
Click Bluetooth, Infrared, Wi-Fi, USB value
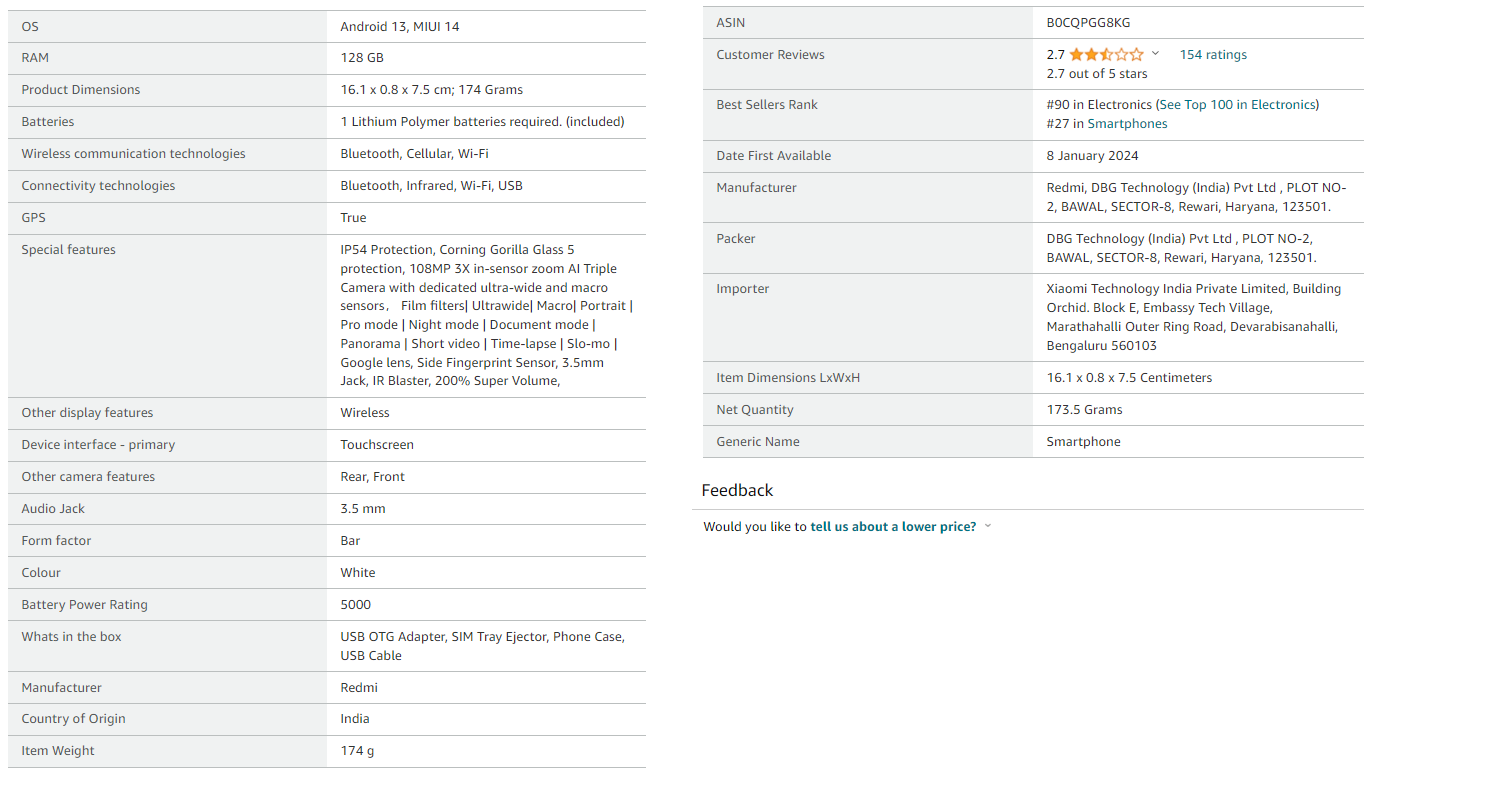tap(431, 186)
